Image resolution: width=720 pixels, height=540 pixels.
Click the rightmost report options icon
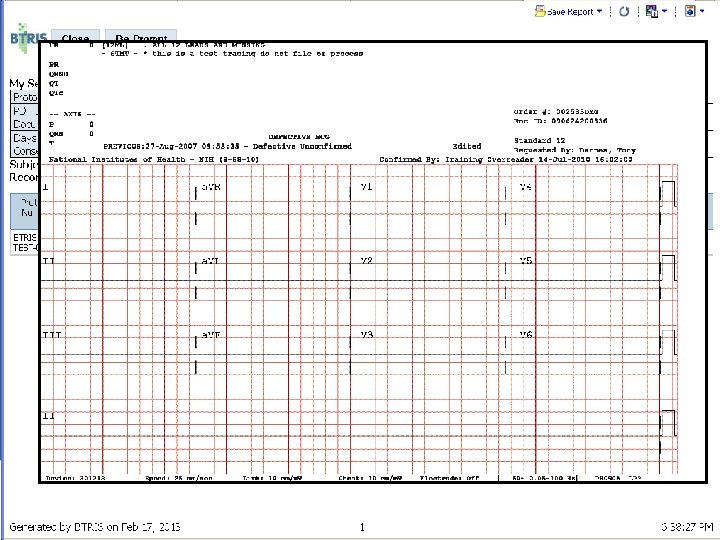(x=690, y=11)
